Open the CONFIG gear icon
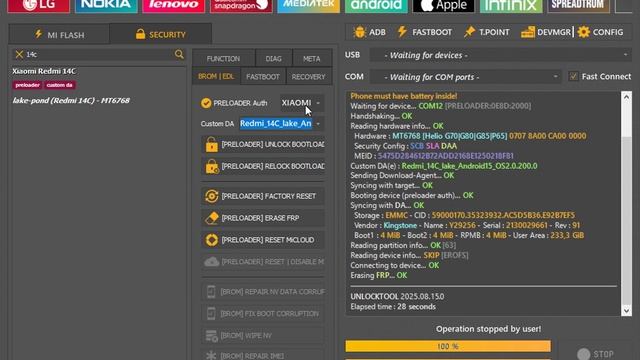This screenshot has height=360, width=640. [x=584, y=32]
